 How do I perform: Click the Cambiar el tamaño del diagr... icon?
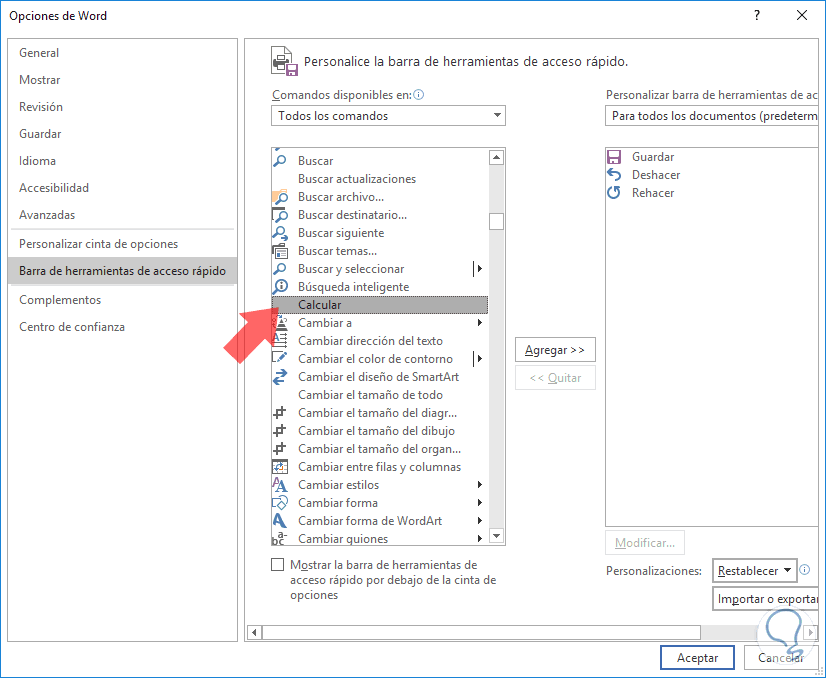pos(280,412)
